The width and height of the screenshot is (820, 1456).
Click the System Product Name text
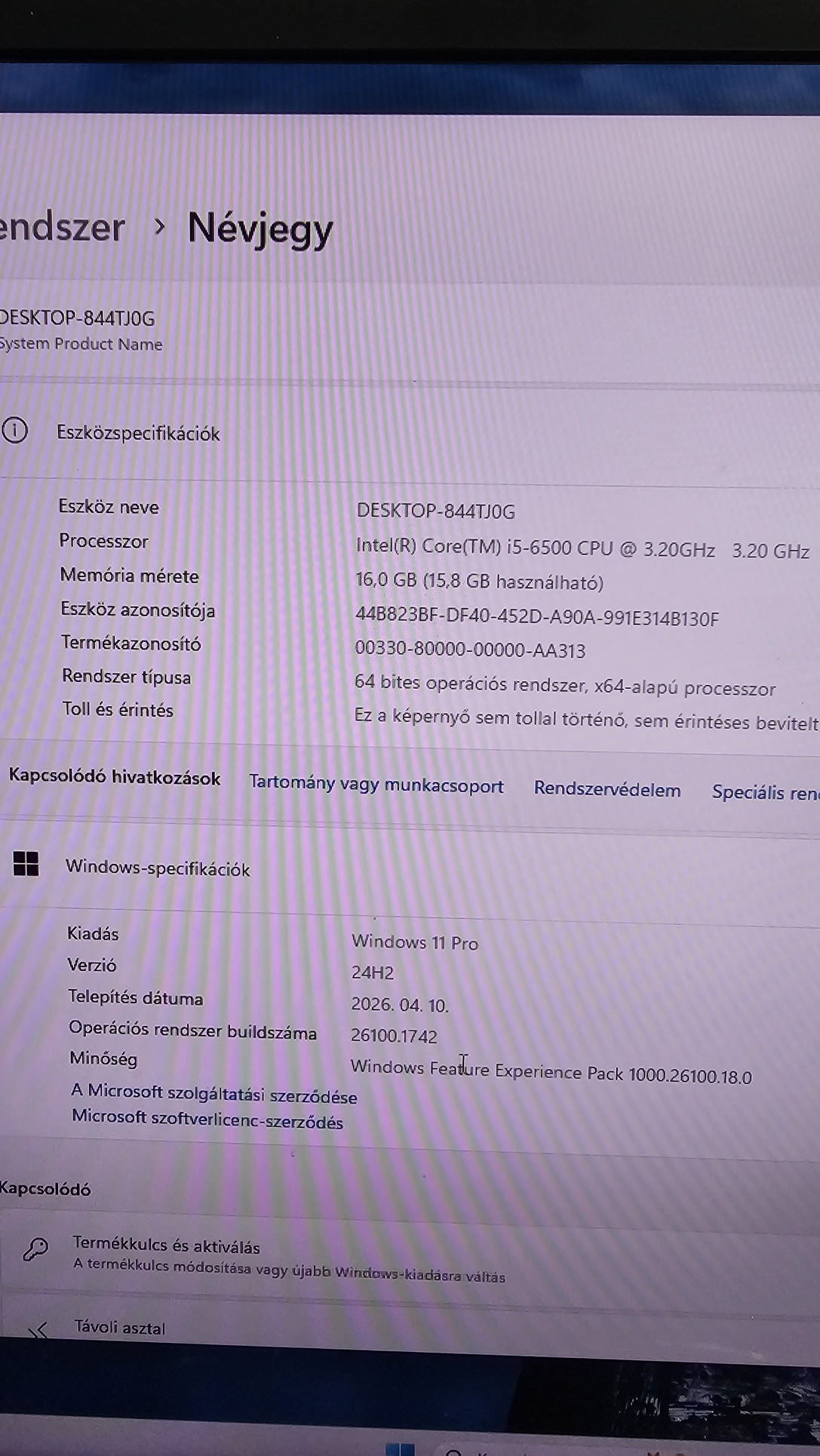coord(81,344)
